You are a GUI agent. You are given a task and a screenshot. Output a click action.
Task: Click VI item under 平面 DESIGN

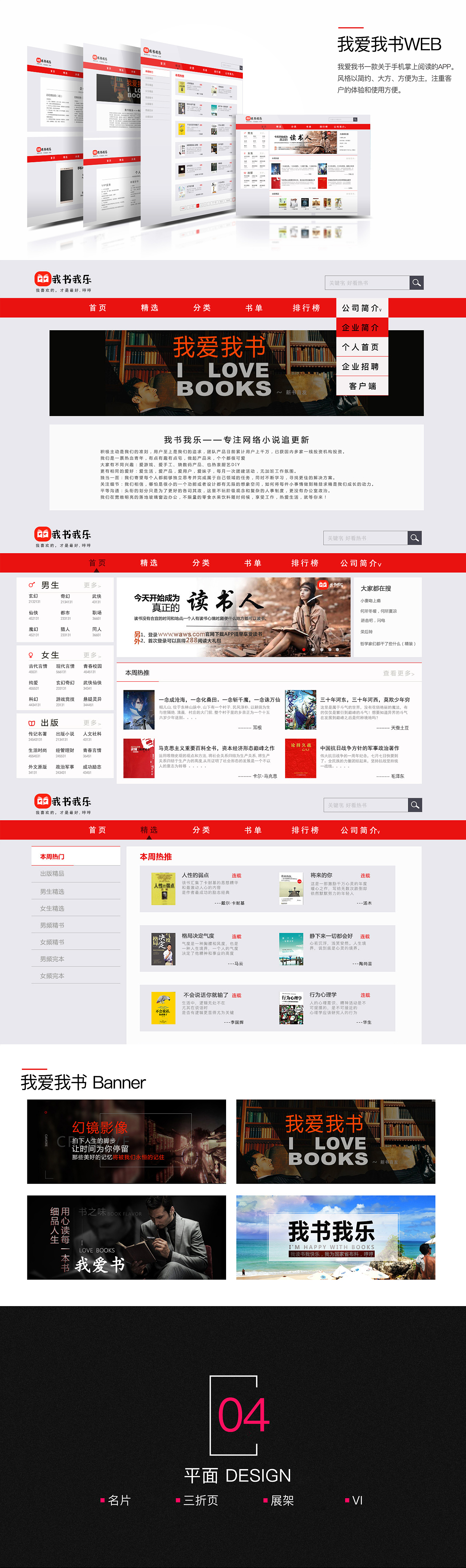tap(354, 1500)
